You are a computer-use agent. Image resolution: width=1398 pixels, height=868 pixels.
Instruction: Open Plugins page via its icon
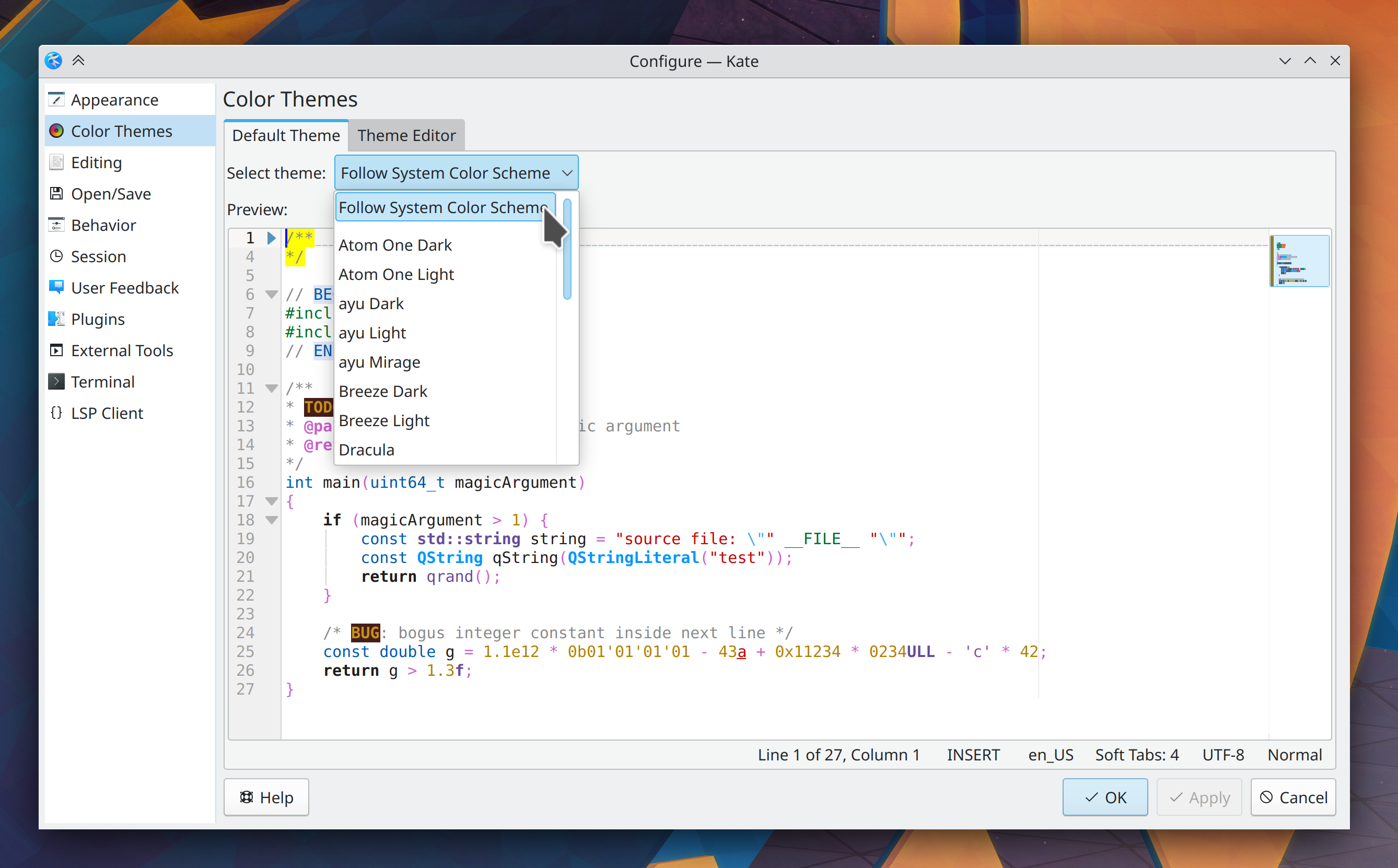tap(56, 319)
